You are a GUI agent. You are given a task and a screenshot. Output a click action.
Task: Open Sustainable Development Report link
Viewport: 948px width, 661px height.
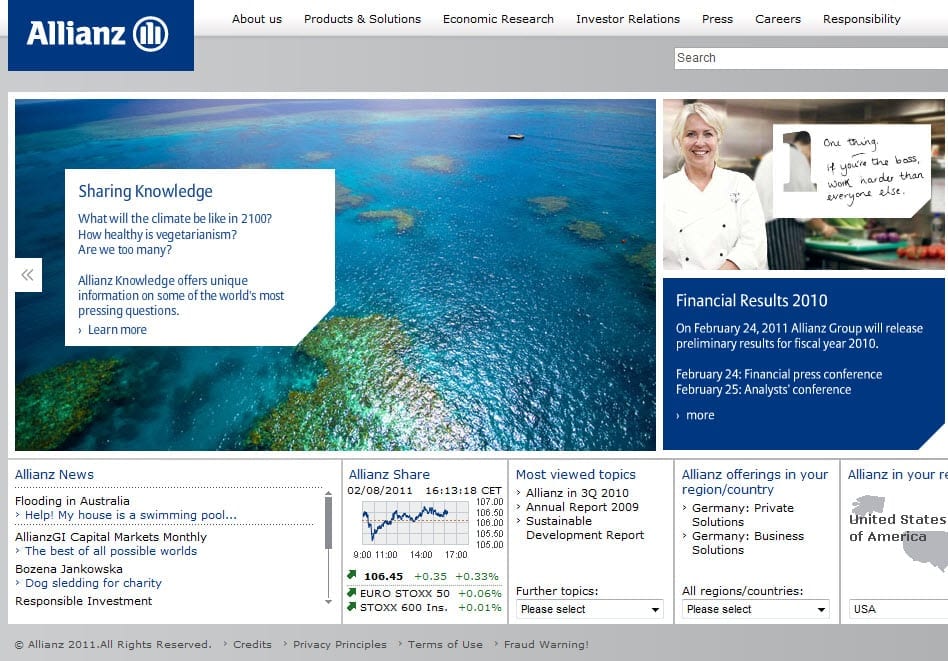[585, 528]
